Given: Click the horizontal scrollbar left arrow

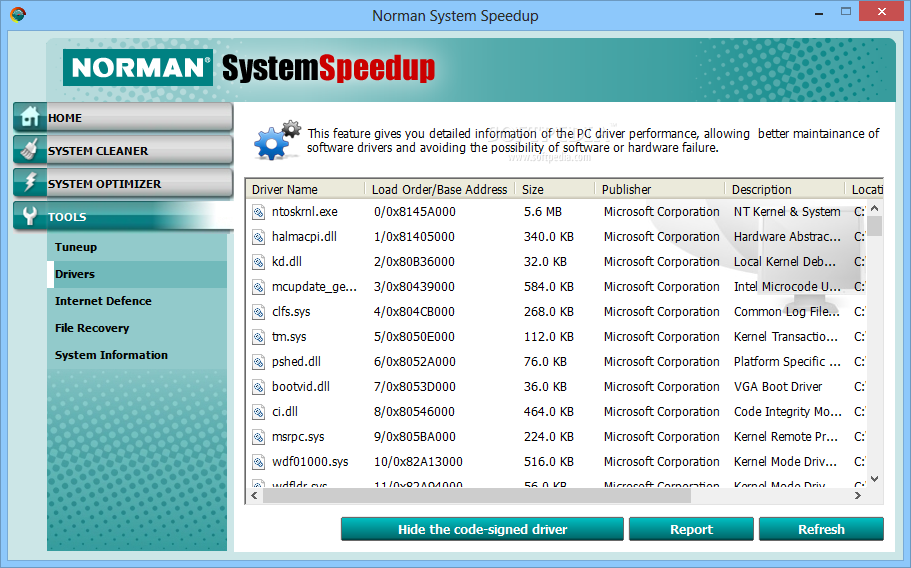Looking at the screenshot, I should tap(254, 495).
